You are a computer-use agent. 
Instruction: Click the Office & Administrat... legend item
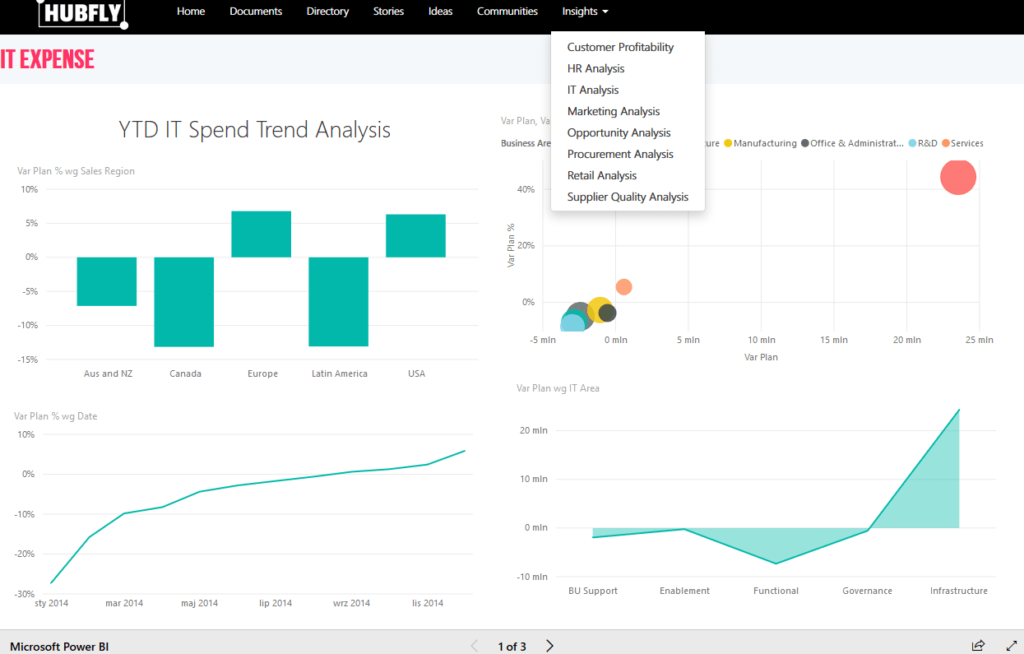point(852,143)
